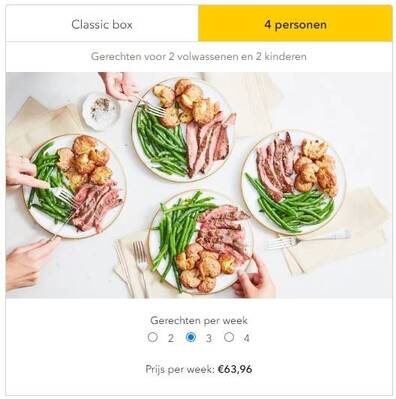This screenshot has height=399, width=396.
Task: Select the 4 personen tab
Action: (295, 25)
